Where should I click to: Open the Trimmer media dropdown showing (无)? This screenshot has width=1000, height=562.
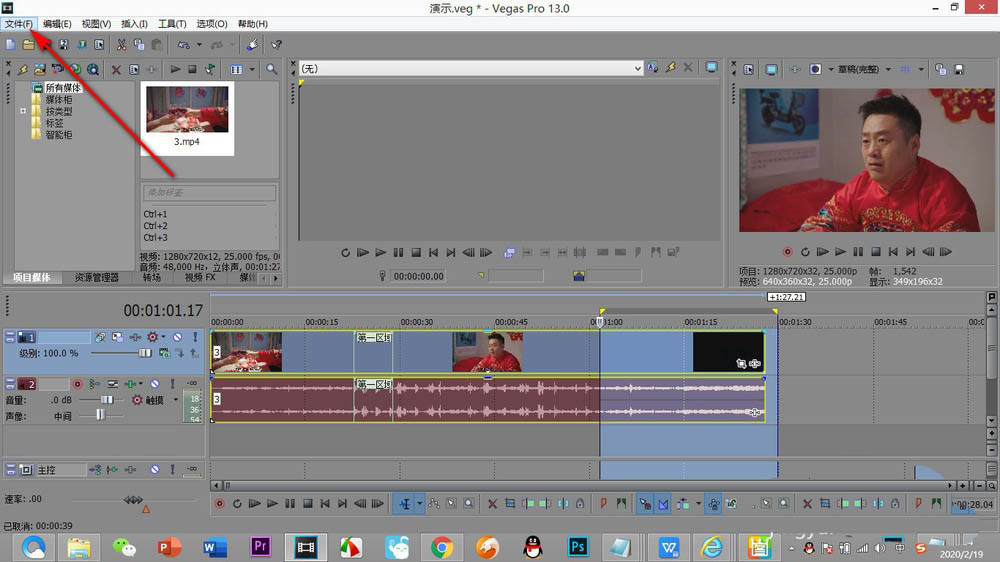pyautogui.click(x=471, y=68)
